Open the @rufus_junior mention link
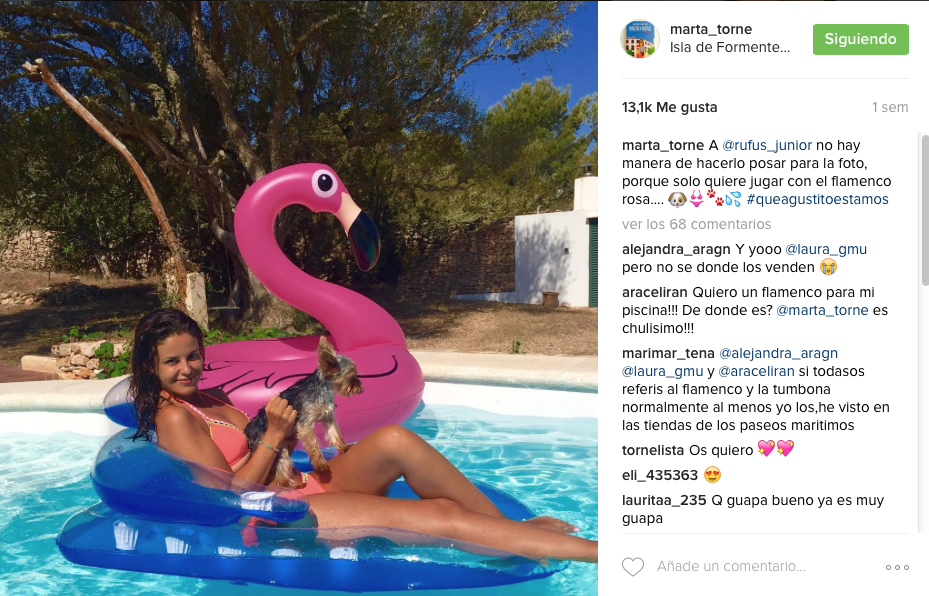929x596 pixels. (767, 145)
